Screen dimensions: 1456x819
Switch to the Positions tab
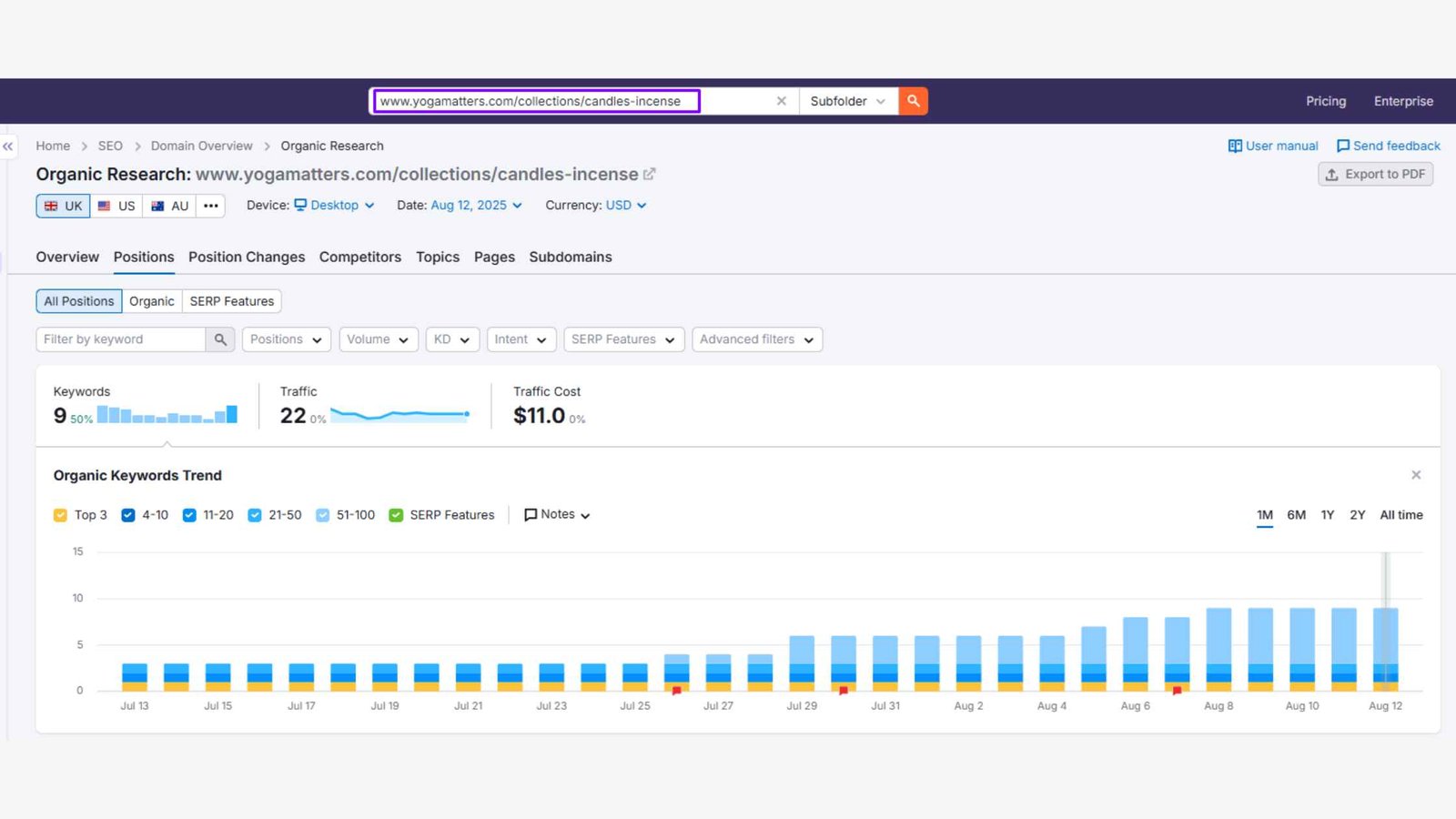click(144, 258)
